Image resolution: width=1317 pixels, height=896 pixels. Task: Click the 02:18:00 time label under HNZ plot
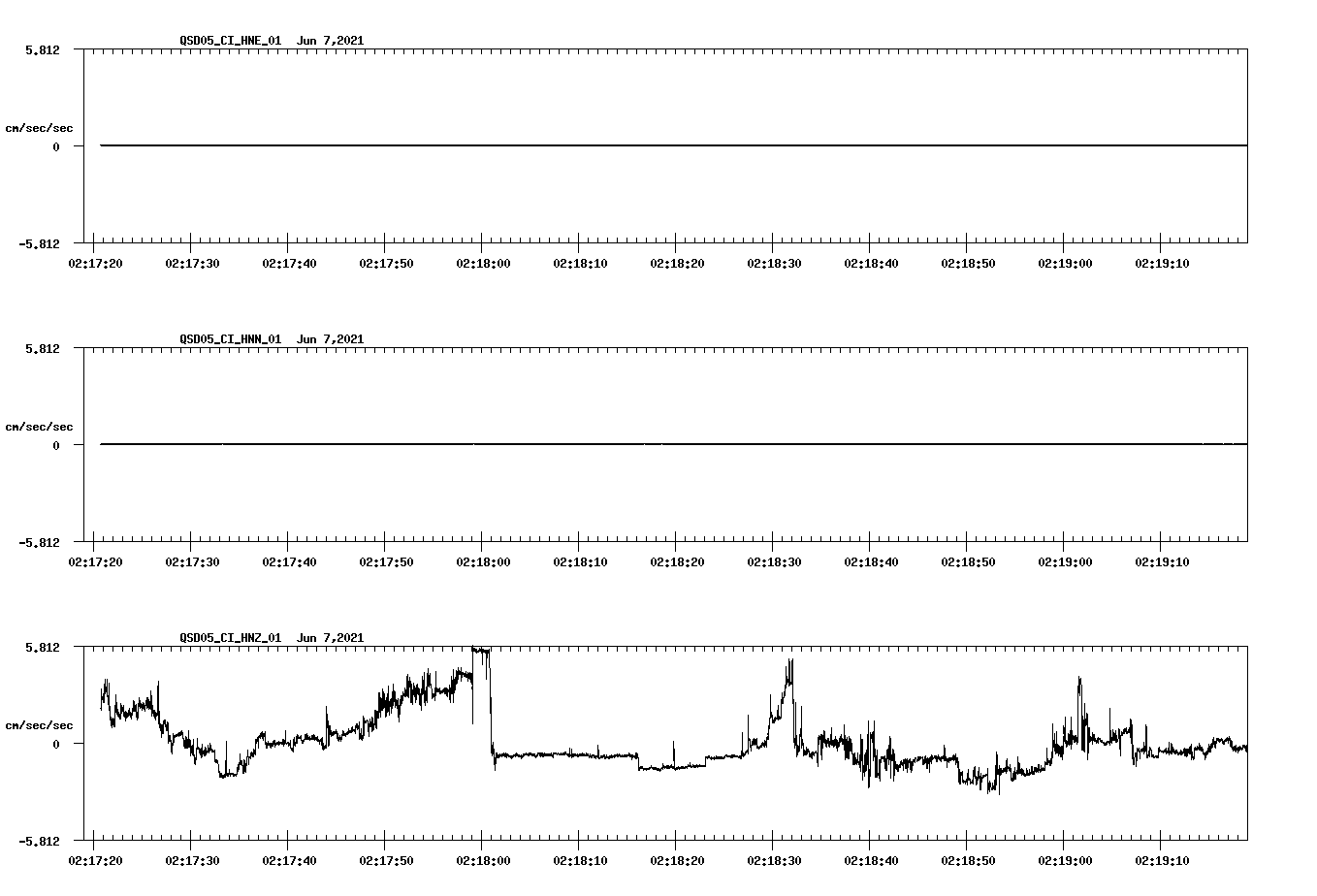(483, 861)
